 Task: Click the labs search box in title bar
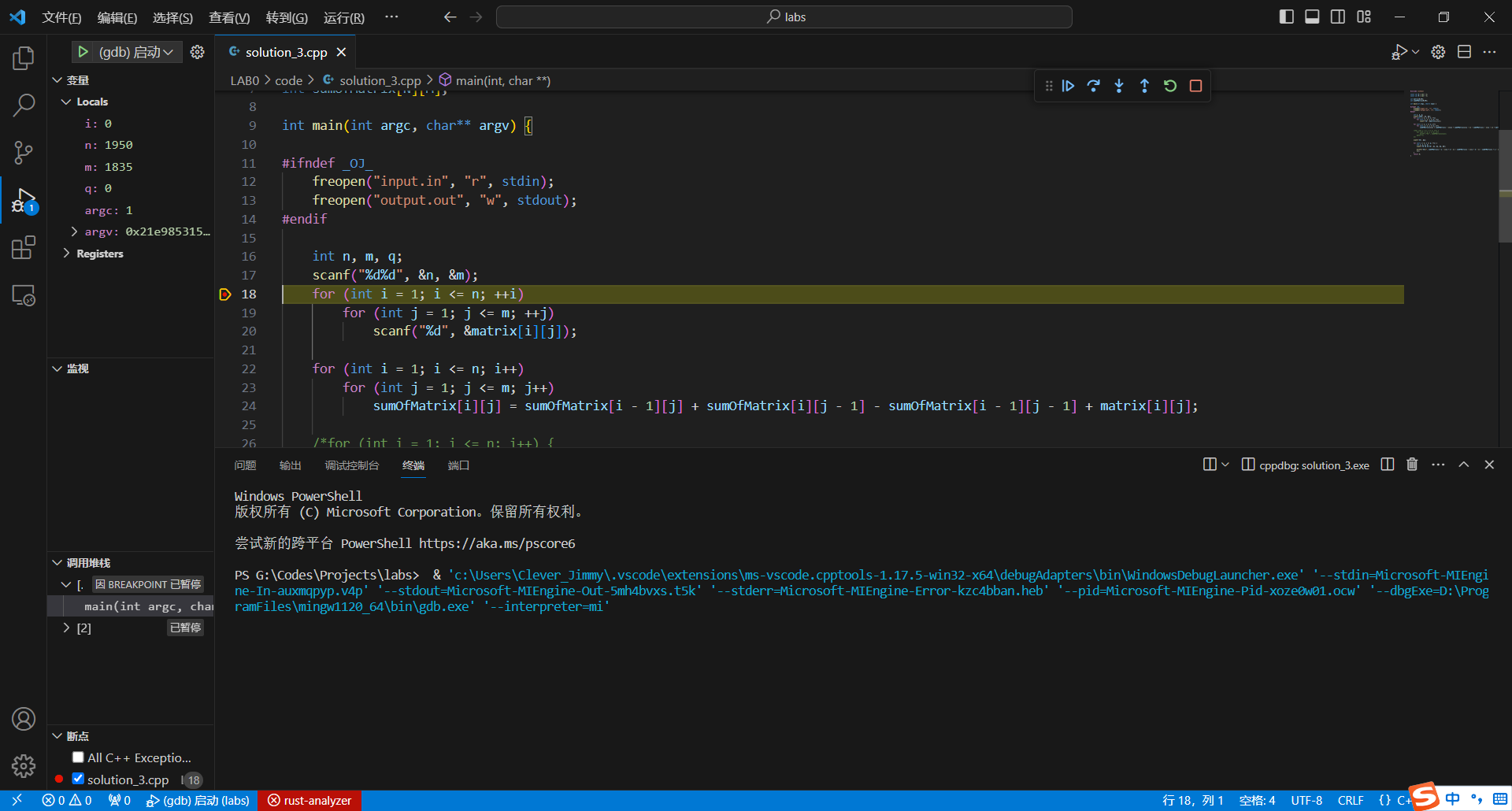tap(784, 17)
